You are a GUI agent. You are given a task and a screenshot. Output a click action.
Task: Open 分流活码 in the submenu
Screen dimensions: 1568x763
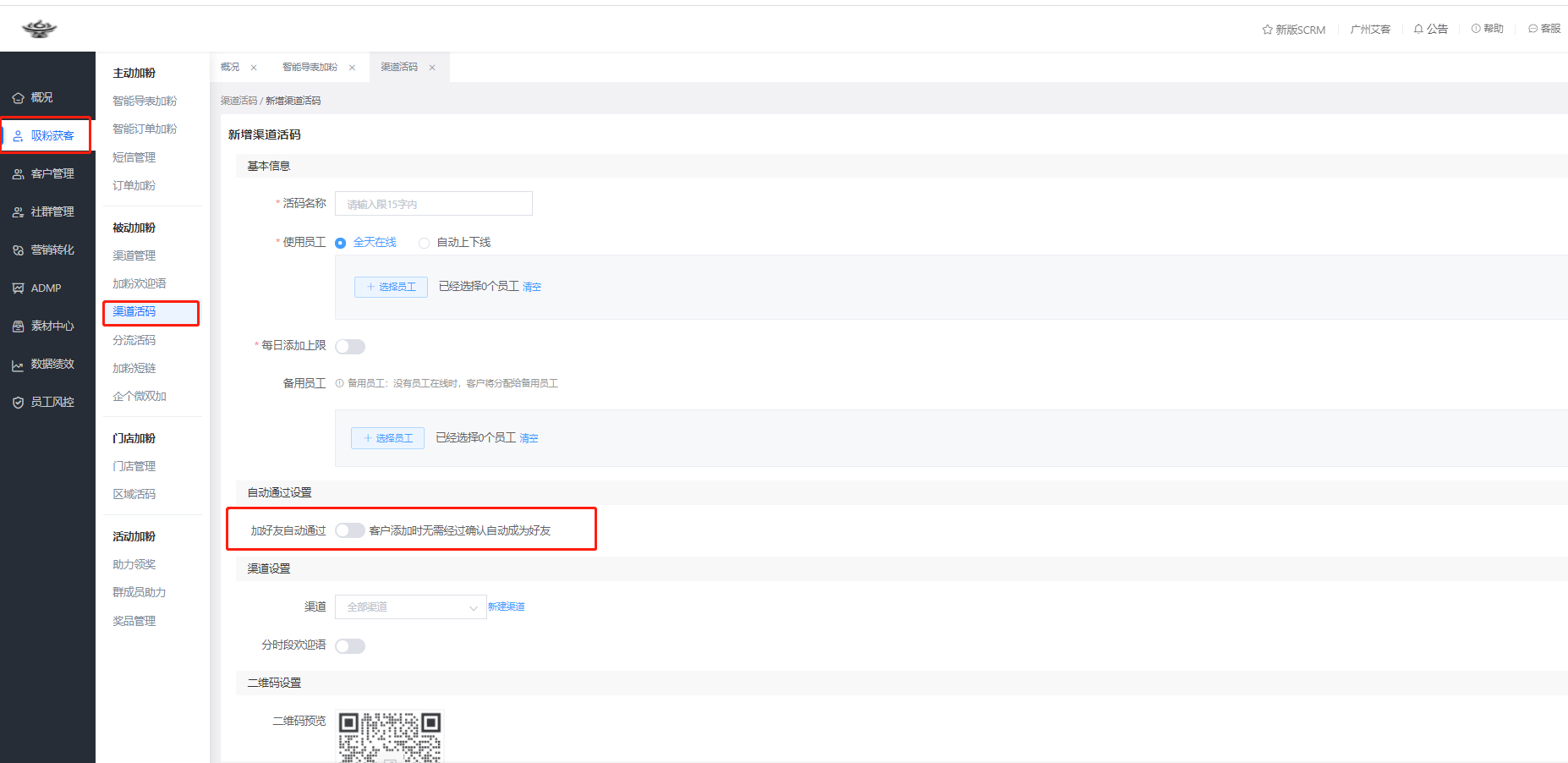(x=134, y=340)
